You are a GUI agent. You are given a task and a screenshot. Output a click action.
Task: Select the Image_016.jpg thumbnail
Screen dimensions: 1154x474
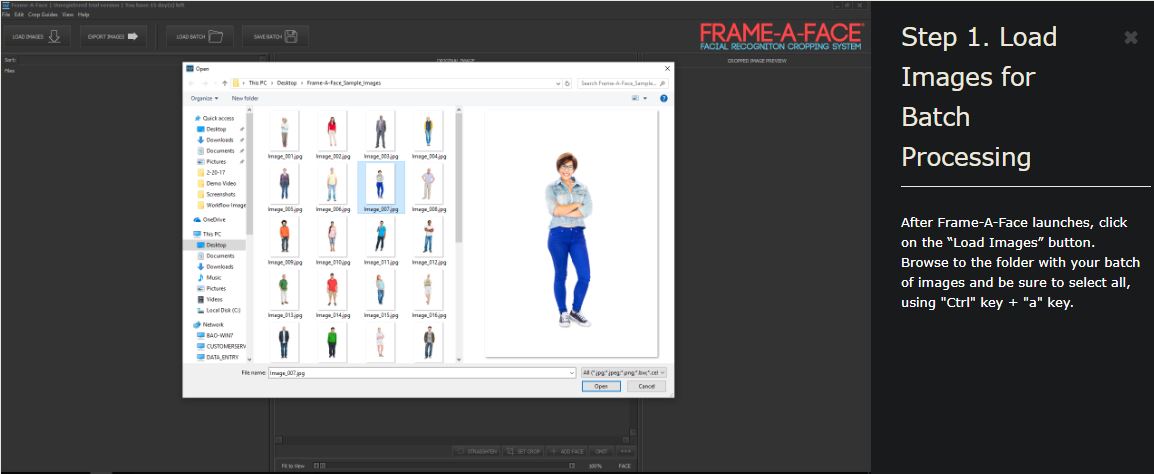pos(428,294)
